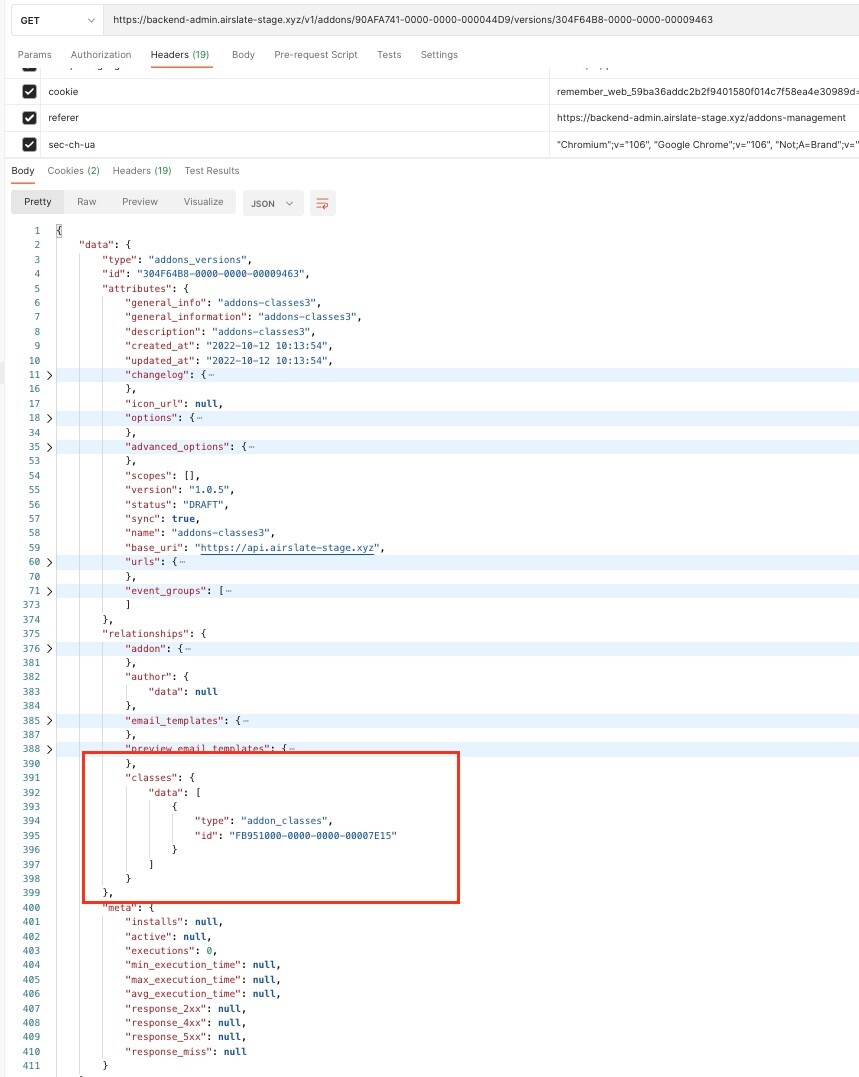Open the JSON language dropdown
The width and height of the screenshot is (859, 1077).
pyautogui.click(x=272, y=203)
